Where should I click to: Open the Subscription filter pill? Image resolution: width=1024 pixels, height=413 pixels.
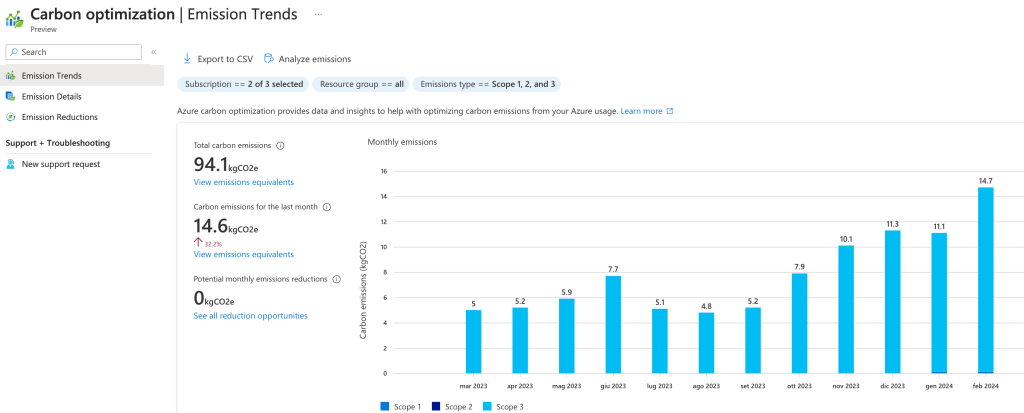[x=243, y=84]
